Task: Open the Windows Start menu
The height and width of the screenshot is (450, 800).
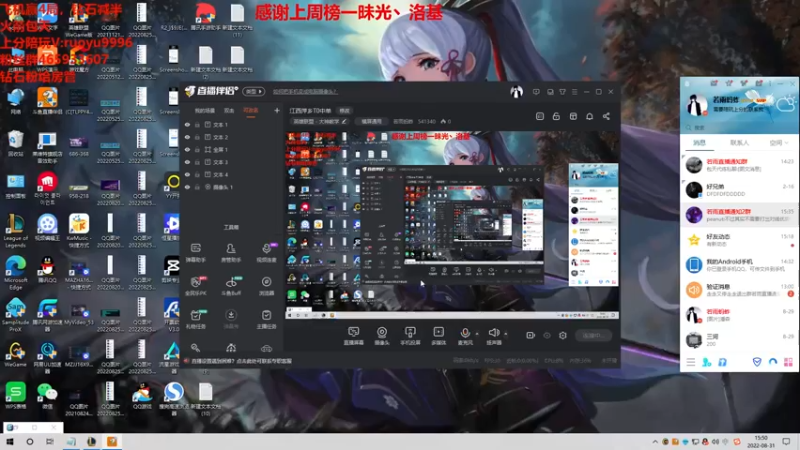Action: tap(10, 442)
